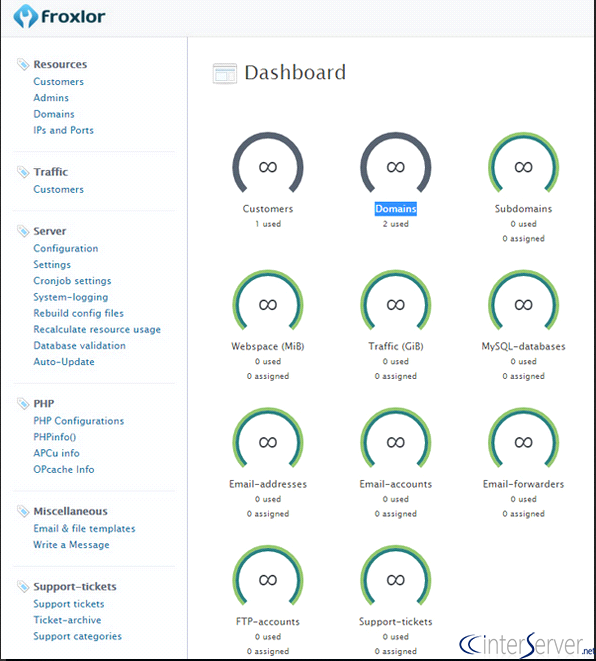Click the Support-tickets sidebar heading

pos(75,586)
